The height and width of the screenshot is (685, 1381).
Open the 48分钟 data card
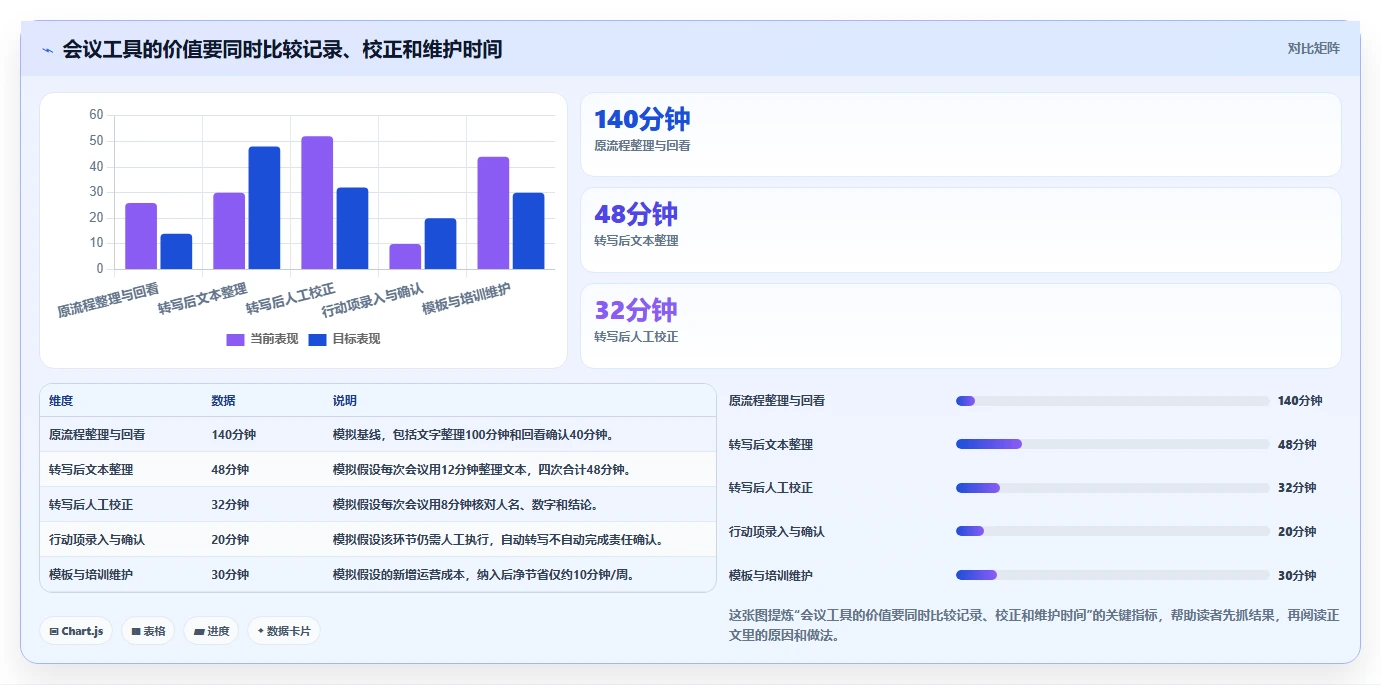point(960,230)
